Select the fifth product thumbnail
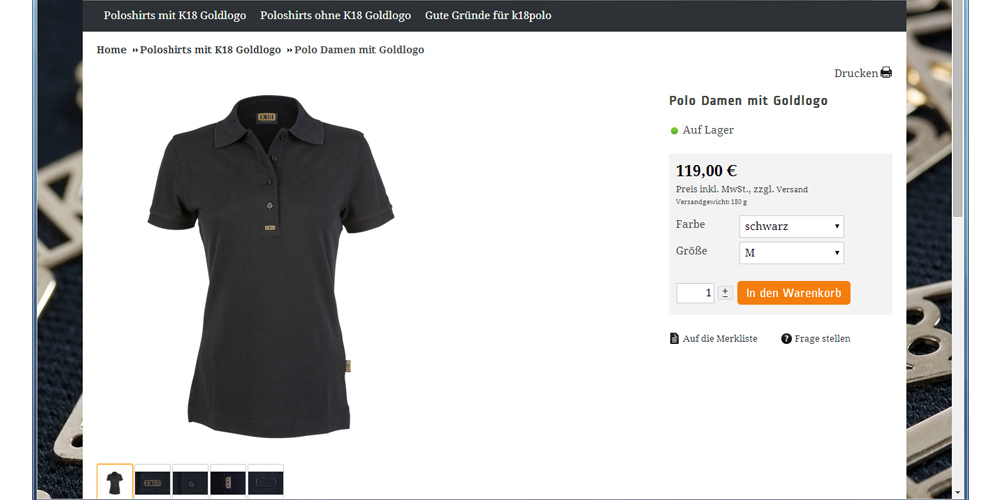1000x500 pixels. coord(266,482)
